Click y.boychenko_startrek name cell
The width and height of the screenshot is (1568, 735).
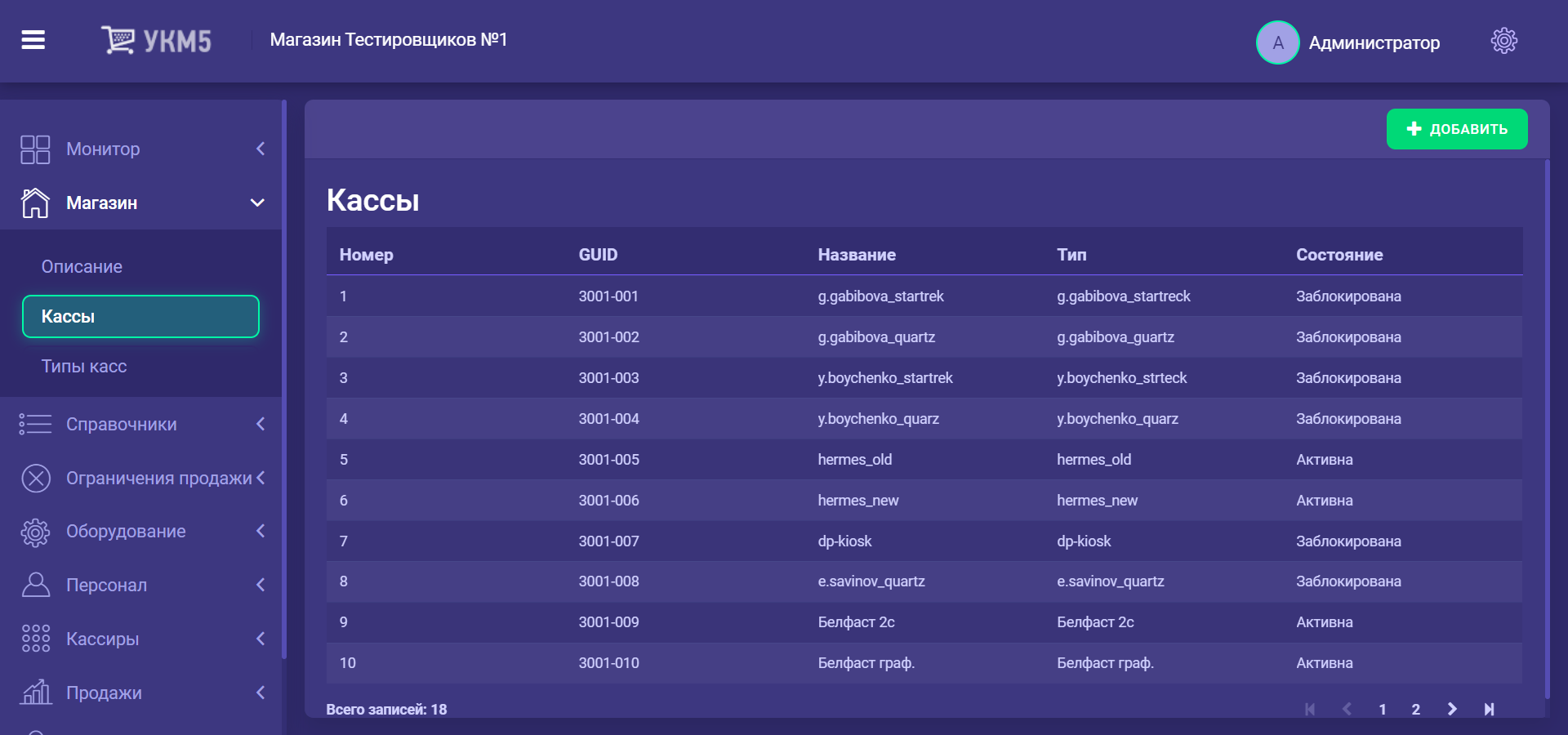coord(885,378)
